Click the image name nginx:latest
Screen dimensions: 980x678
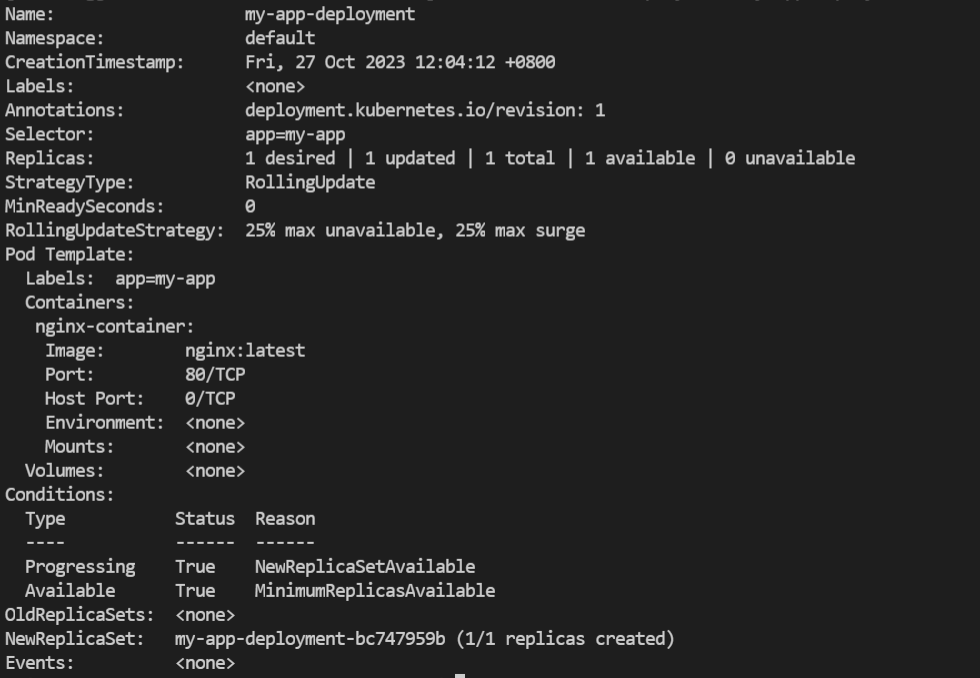(x=245, y=351)
